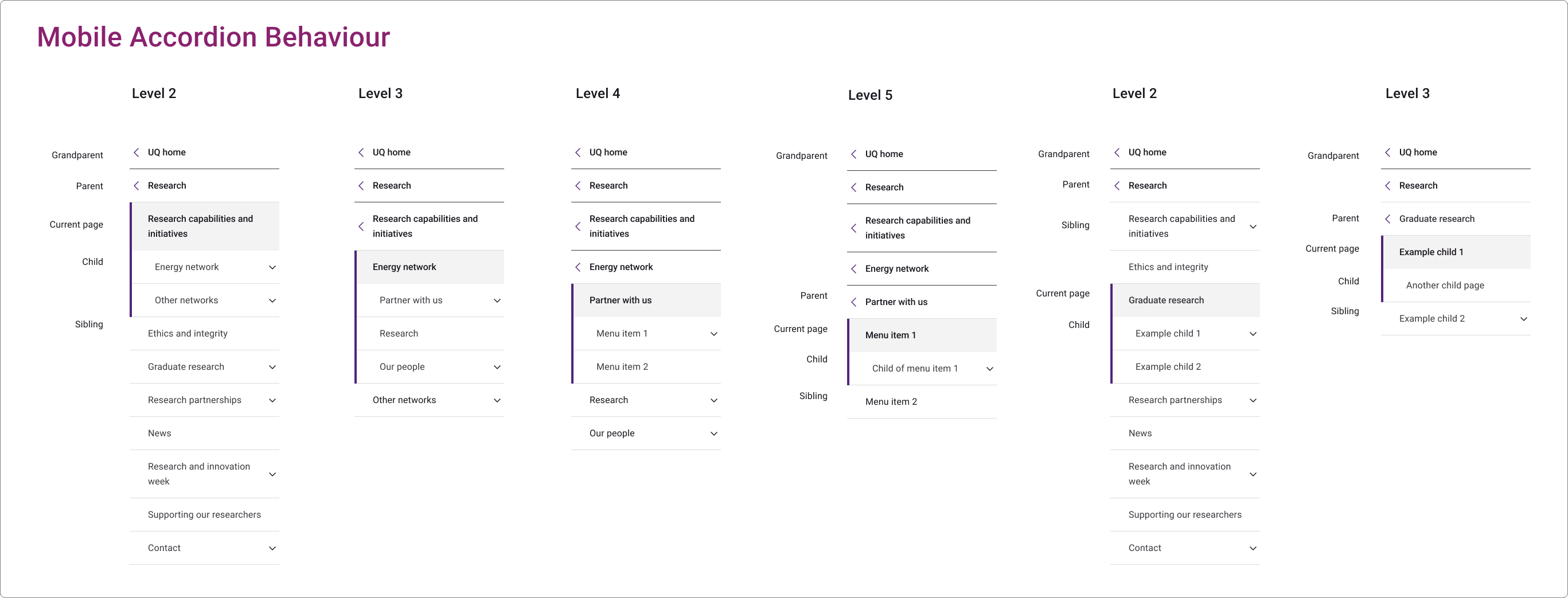Click Energy network back chevron in Level 5 column
Screen dimensions: 1568x598
853,269
